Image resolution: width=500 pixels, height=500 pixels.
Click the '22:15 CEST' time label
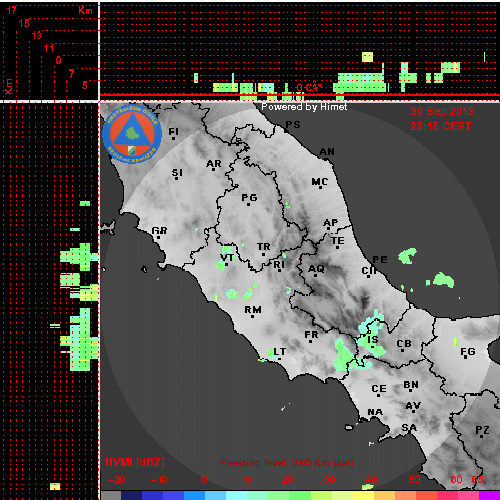(441, 126)
